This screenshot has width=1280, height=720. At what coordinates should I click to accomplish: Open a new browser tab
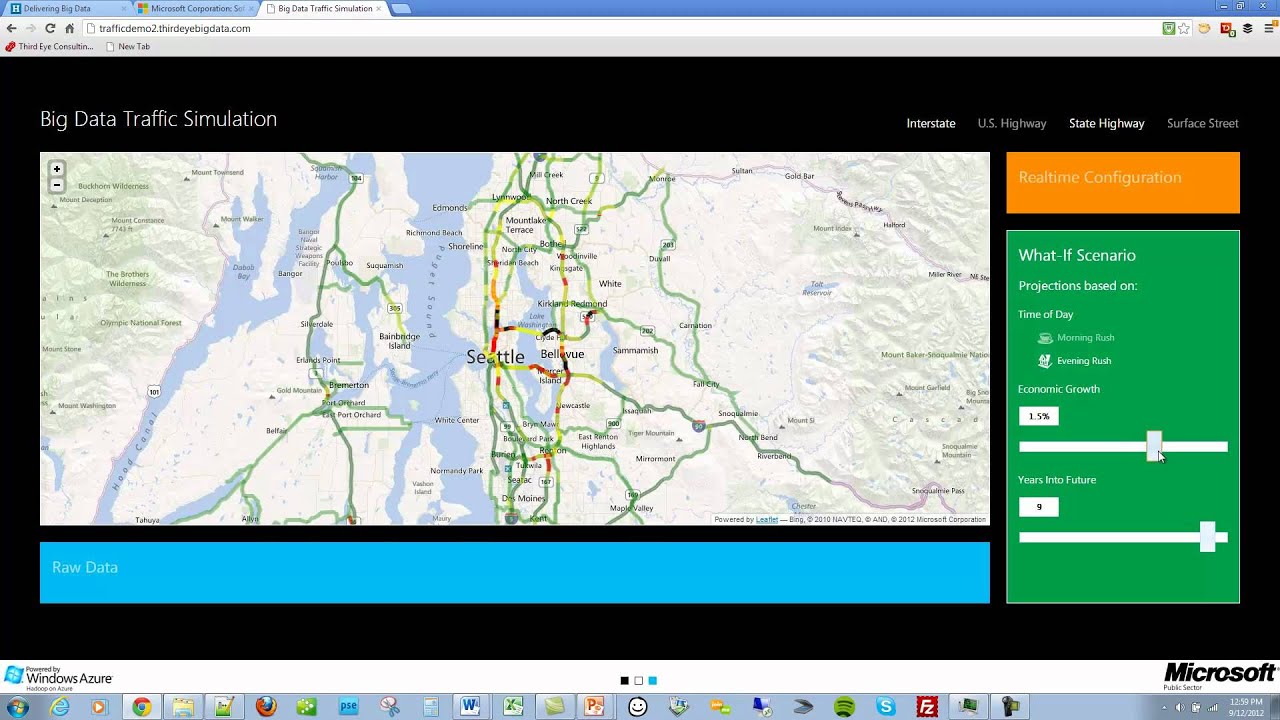pyautogui.click(x=400, y=9)
